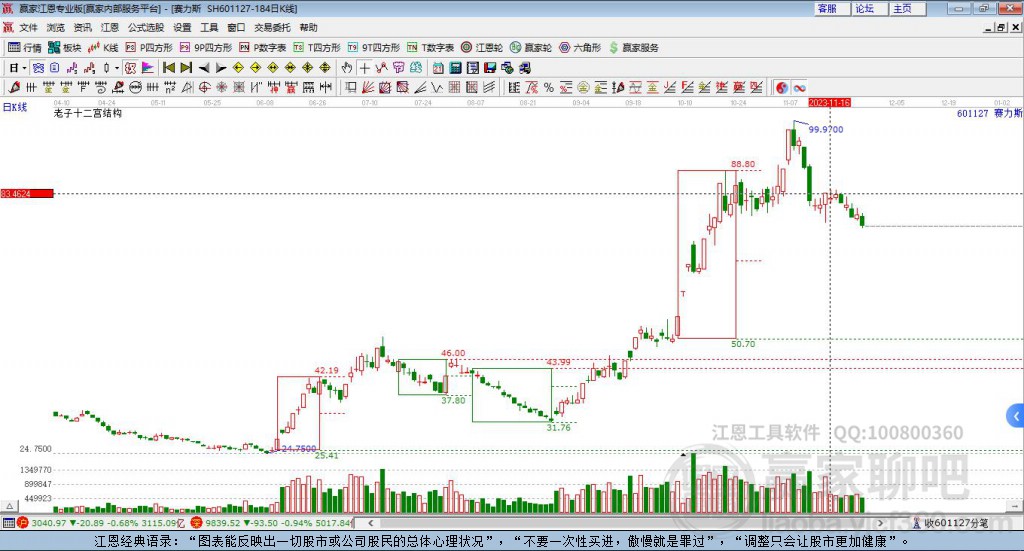Click the 老子十二宫结构 label
Screen dimensions: 1024x551
coord(88,113)
